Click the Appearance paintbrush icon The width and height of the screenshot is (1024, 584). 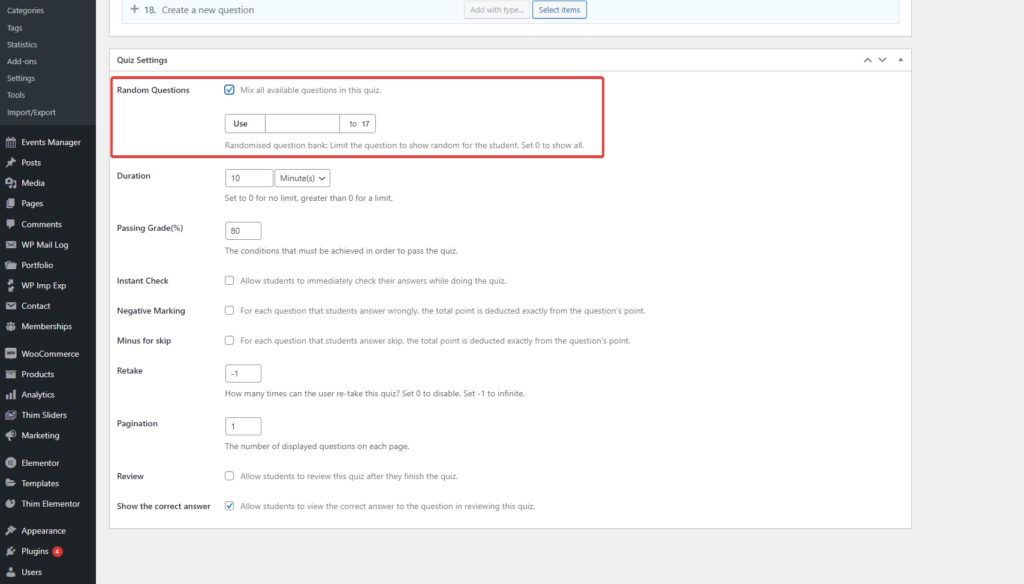click(x=11, y=531)
